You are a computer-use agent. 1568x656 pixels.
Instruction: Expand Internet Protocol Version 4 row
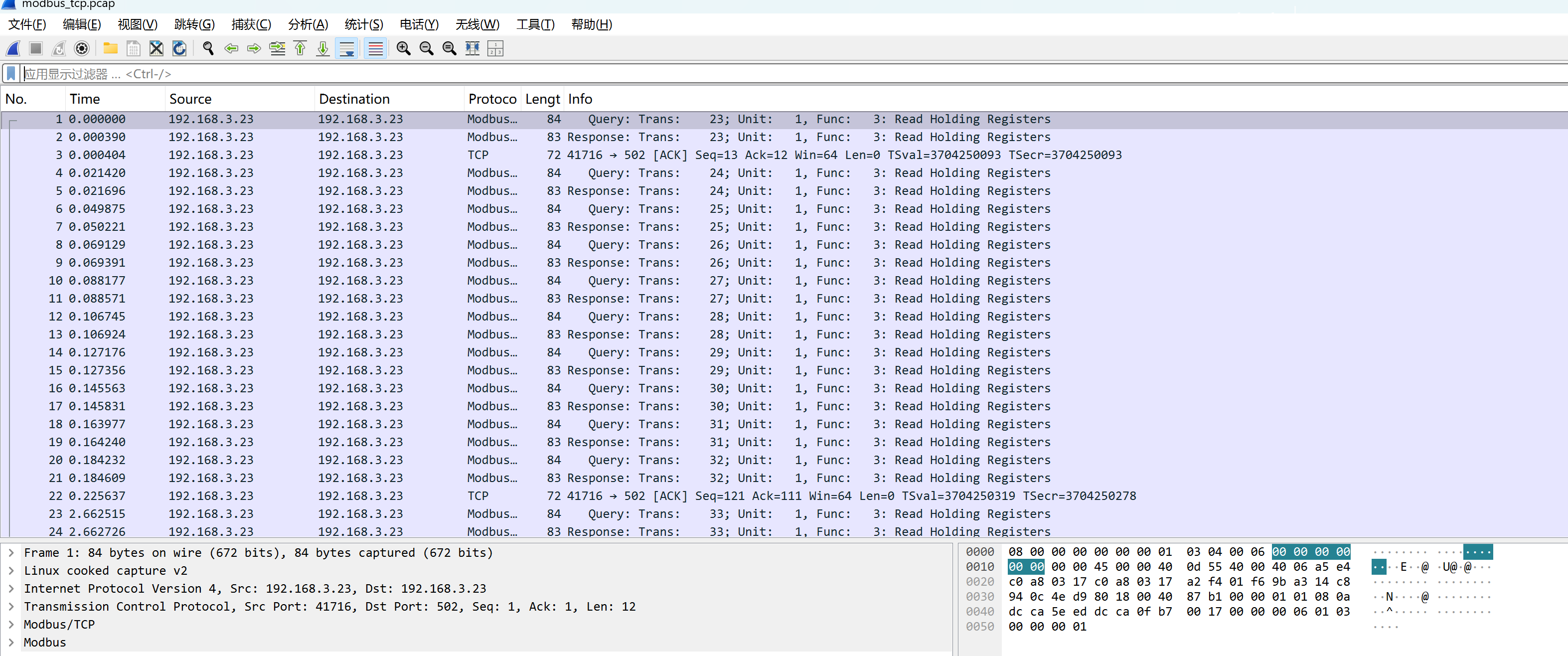tap(11, 589)
